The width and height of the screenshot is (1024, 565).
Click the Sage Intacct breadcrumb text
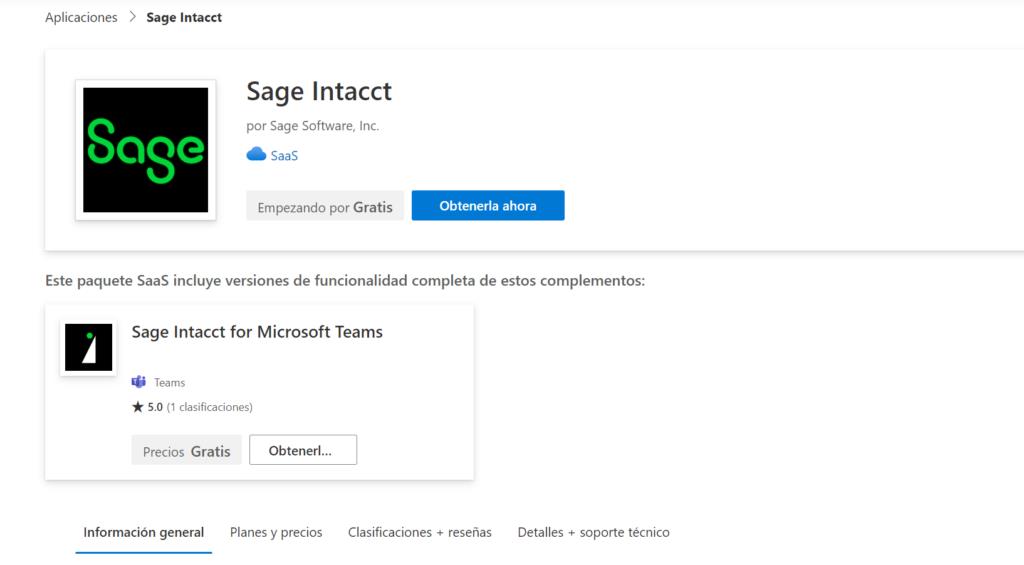[184, 18]
